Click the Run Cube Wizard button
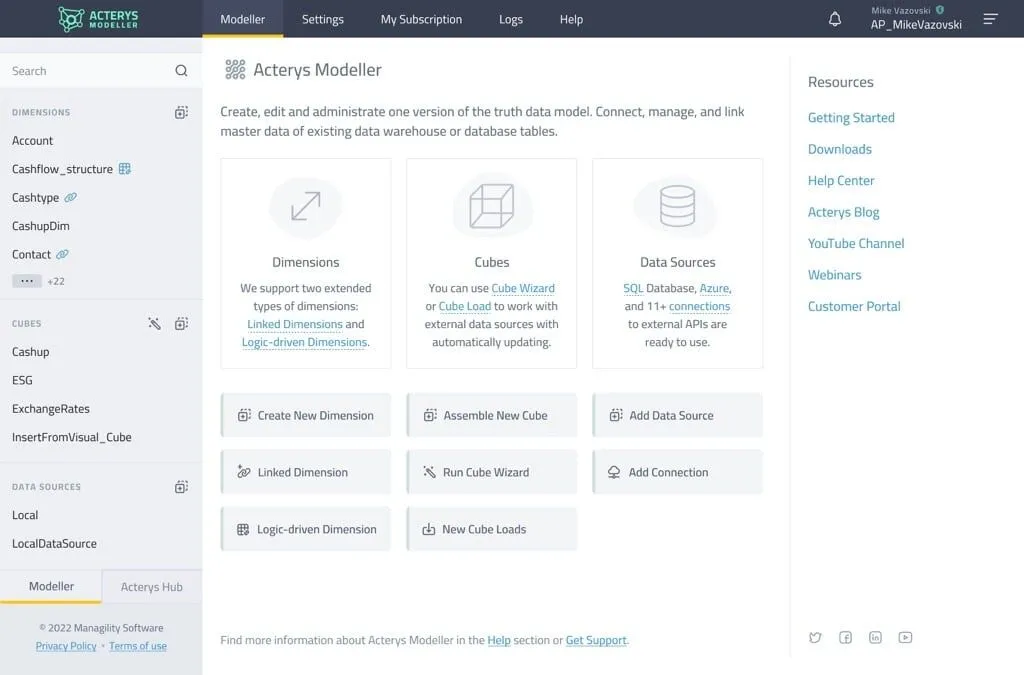The width and height of the screenshot is (1024, 675). click(x=491, y=472)
